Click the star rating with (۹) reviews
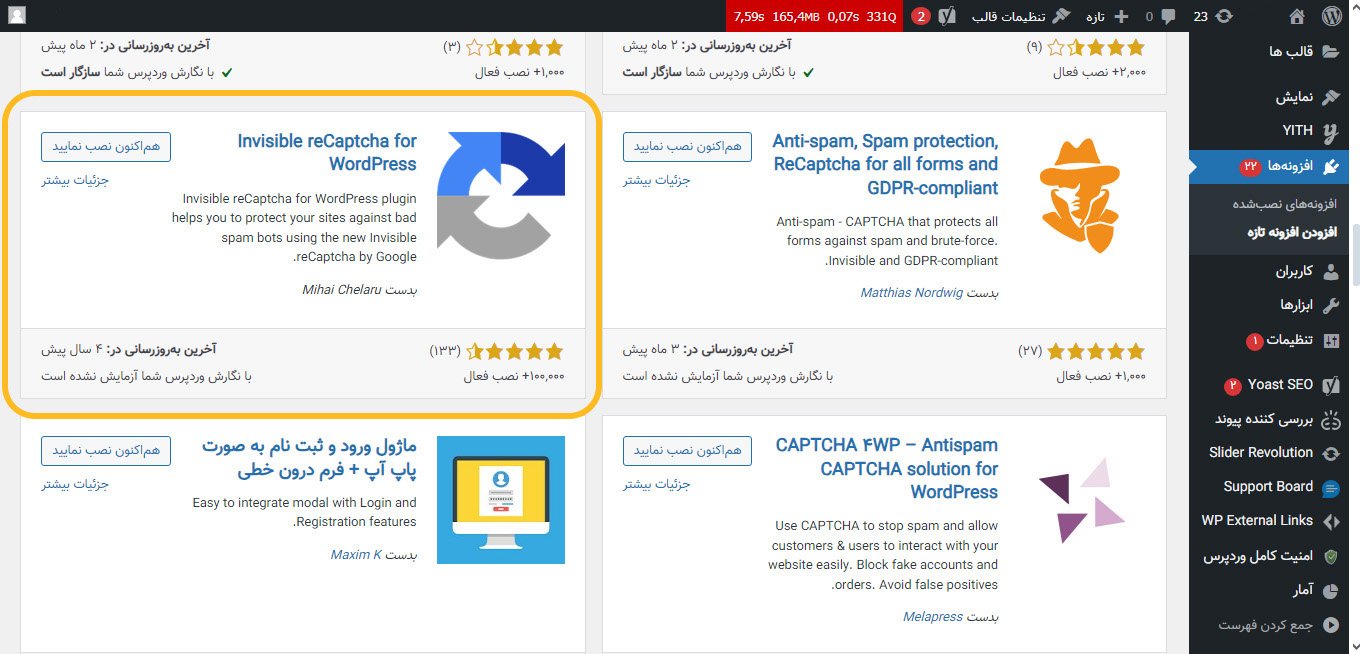This screenshot has height=654, width=1364. pyautogui.click(x=1097, y=47)
